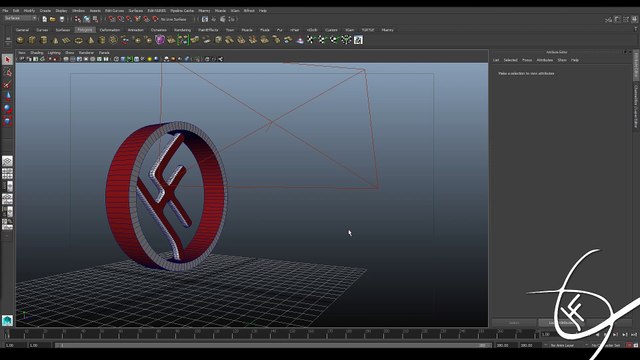This screenshot has width=640, height=360.
Task: Save the current scene icon
Action: coord(62,19)
